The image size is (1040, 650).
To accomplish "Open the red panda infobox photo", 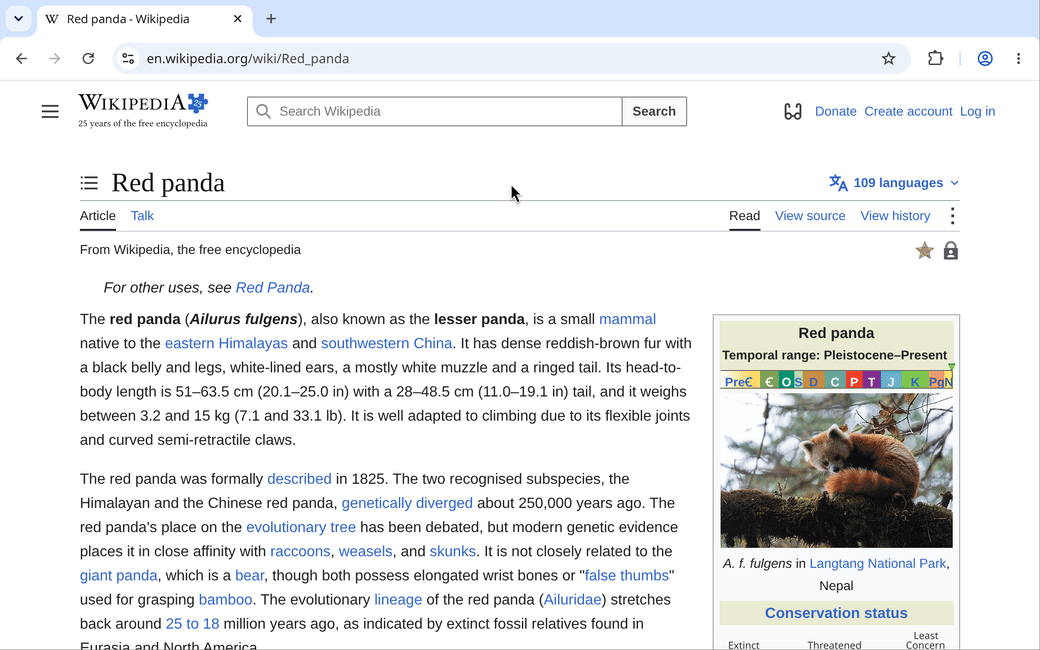I will [x=836, y=470].
